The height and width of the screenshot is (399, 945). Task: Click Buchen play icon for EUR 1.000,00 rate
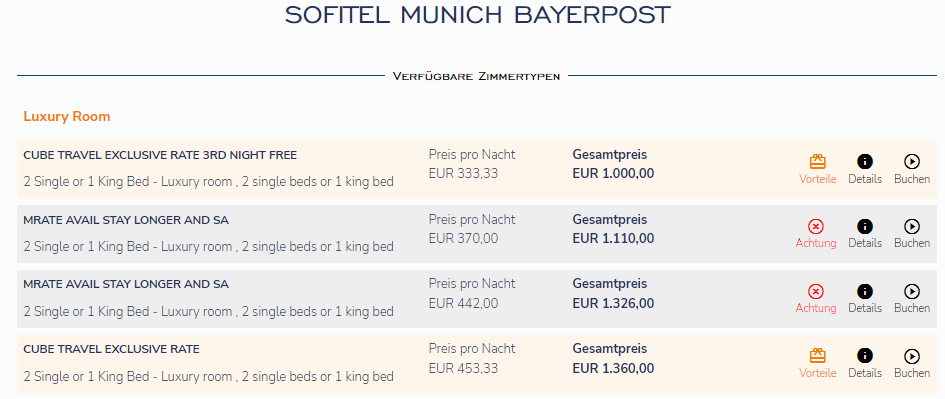pos(912,162)
